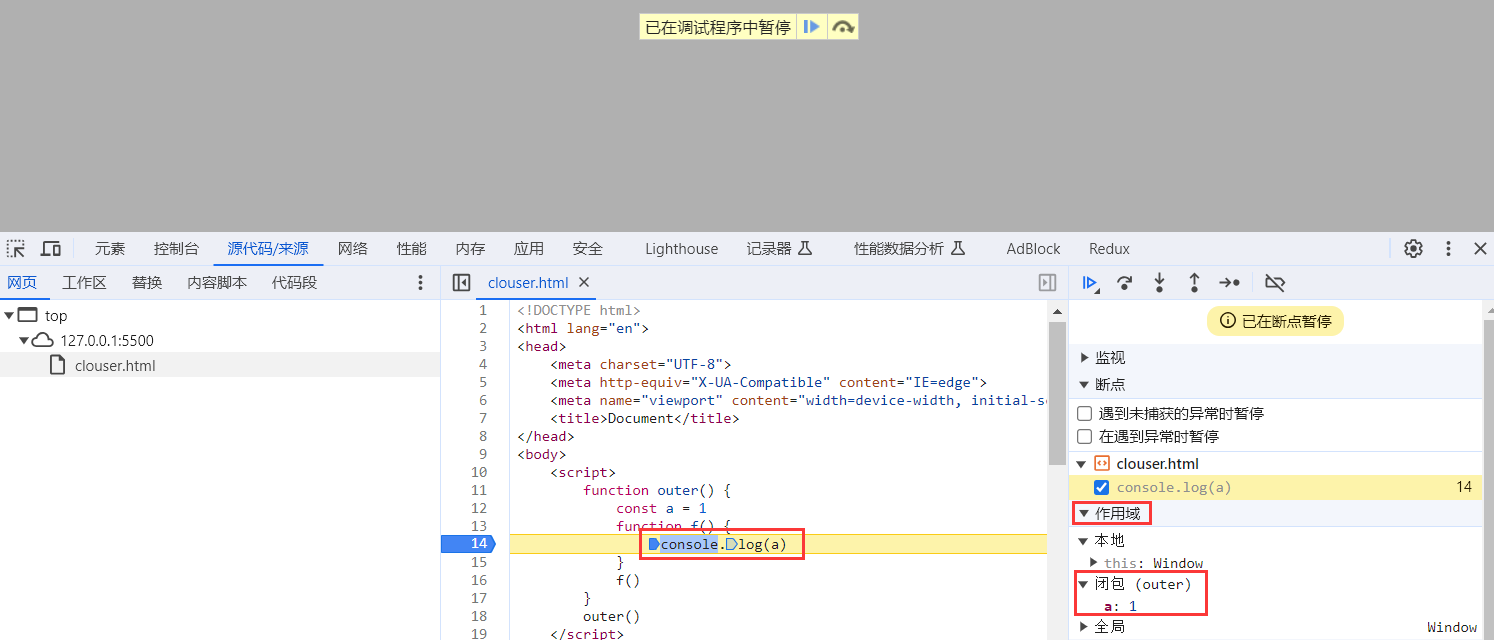The width and height of the screenshot is (1494, 640).
Task: Collapse the 闭包 (outer) closure scope
Action: pyautogui.click(x=1084, y=584)
